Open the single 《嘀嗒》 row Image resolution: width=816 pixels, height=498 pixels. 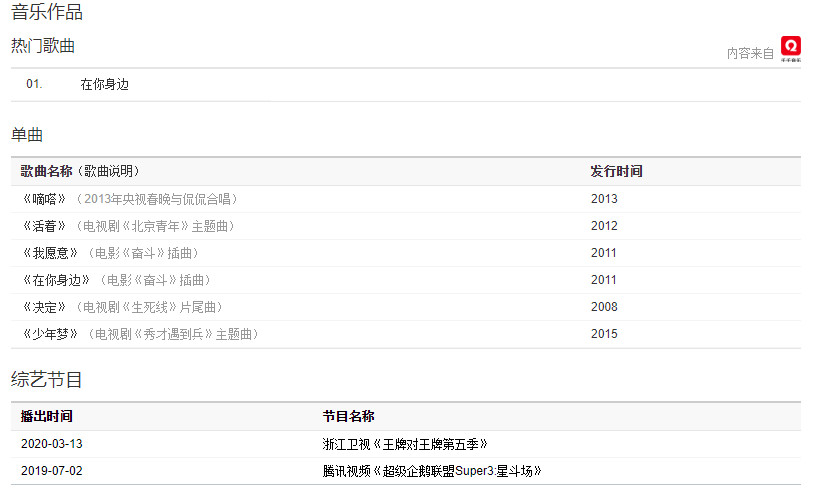pos(45,199)
